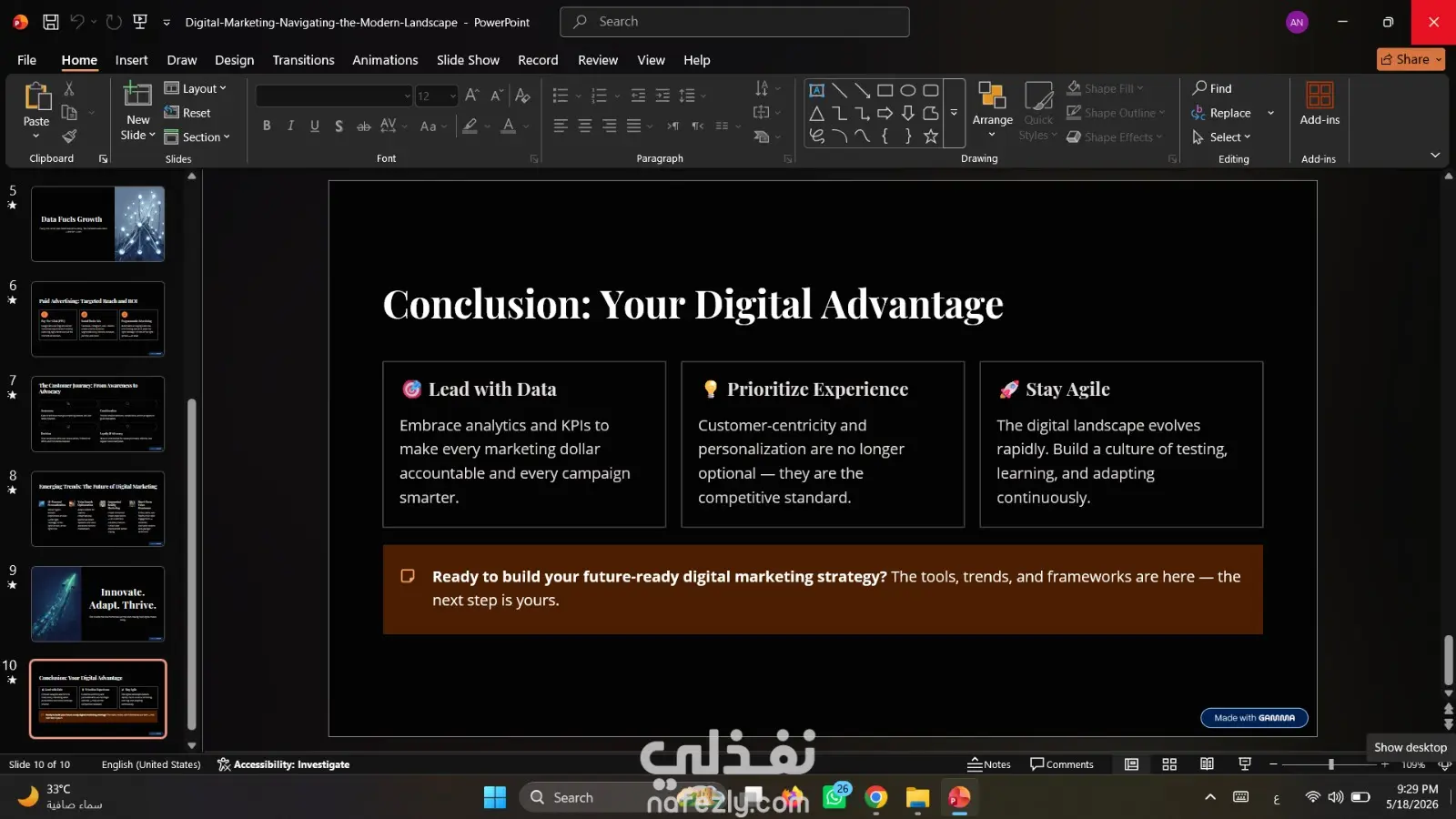This screenshot has height=819, width=1456.
Task: Expand the Section dropdown
Action: pyautogui.click(x=197, y=136)
